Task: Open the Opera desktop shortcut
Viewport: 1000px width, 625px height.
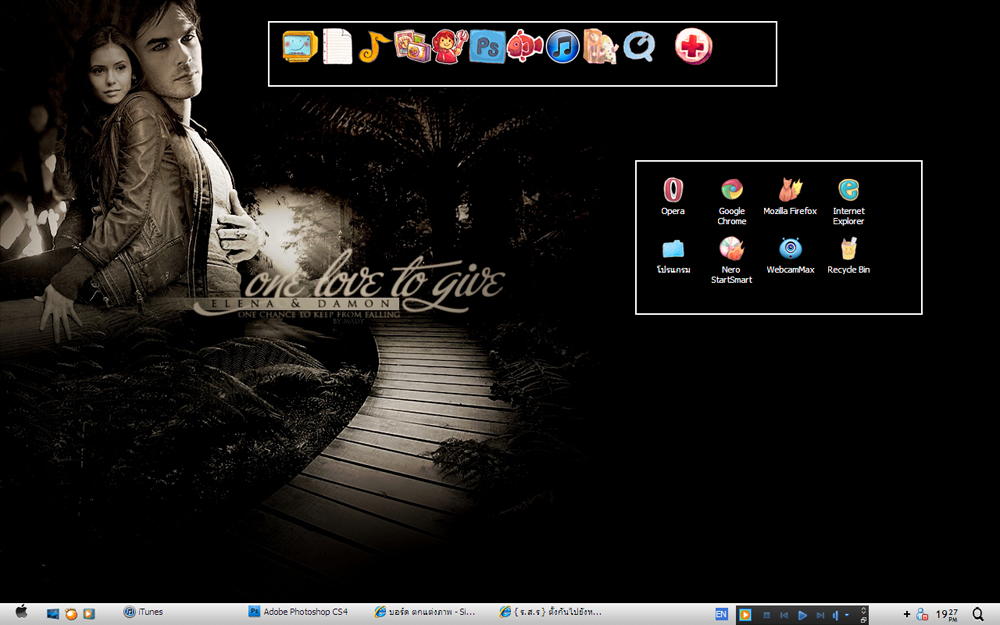Action: [x=673, y=196]
